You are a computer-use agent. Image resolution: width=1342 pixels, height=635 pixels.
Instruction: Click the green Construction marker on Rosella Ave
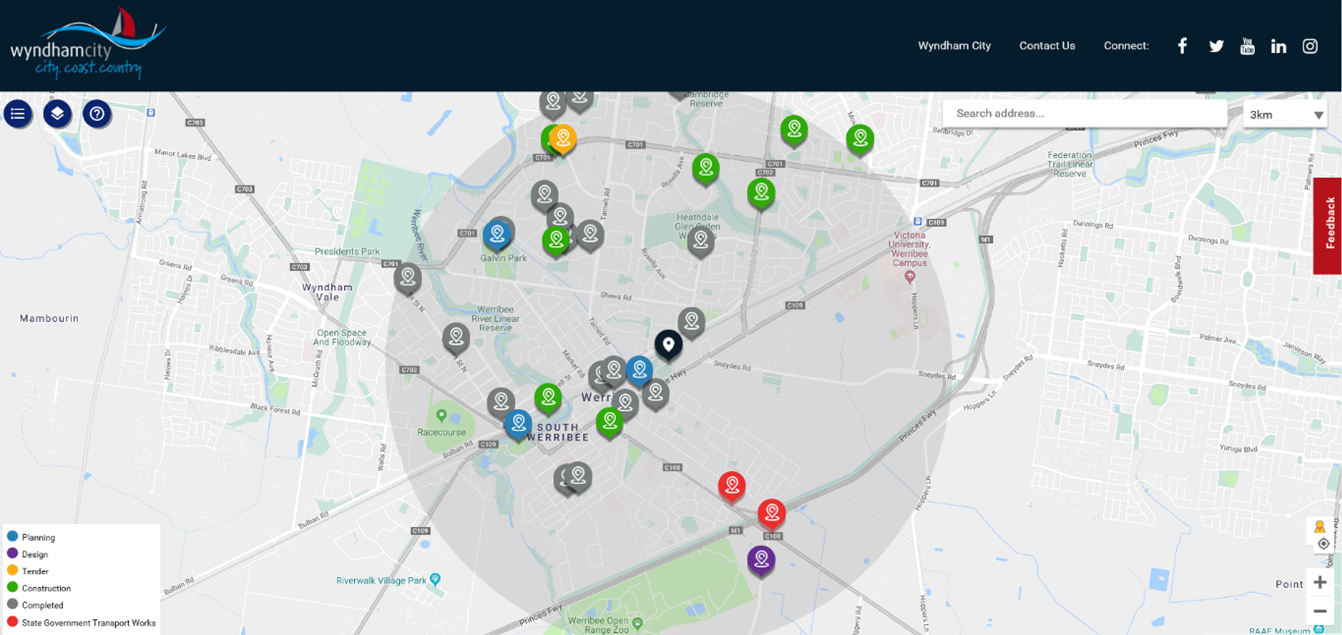click(706, 168)
